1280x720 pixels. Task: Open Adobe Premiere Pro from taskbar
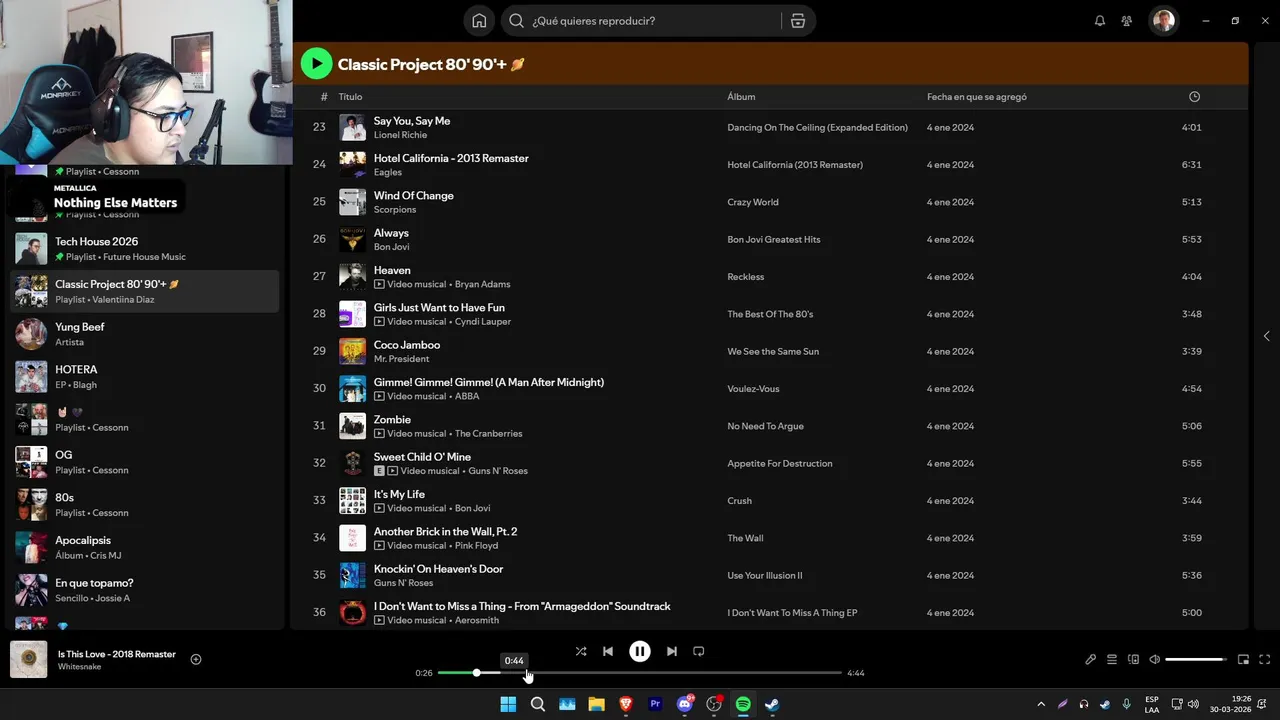tap(655, 704)
